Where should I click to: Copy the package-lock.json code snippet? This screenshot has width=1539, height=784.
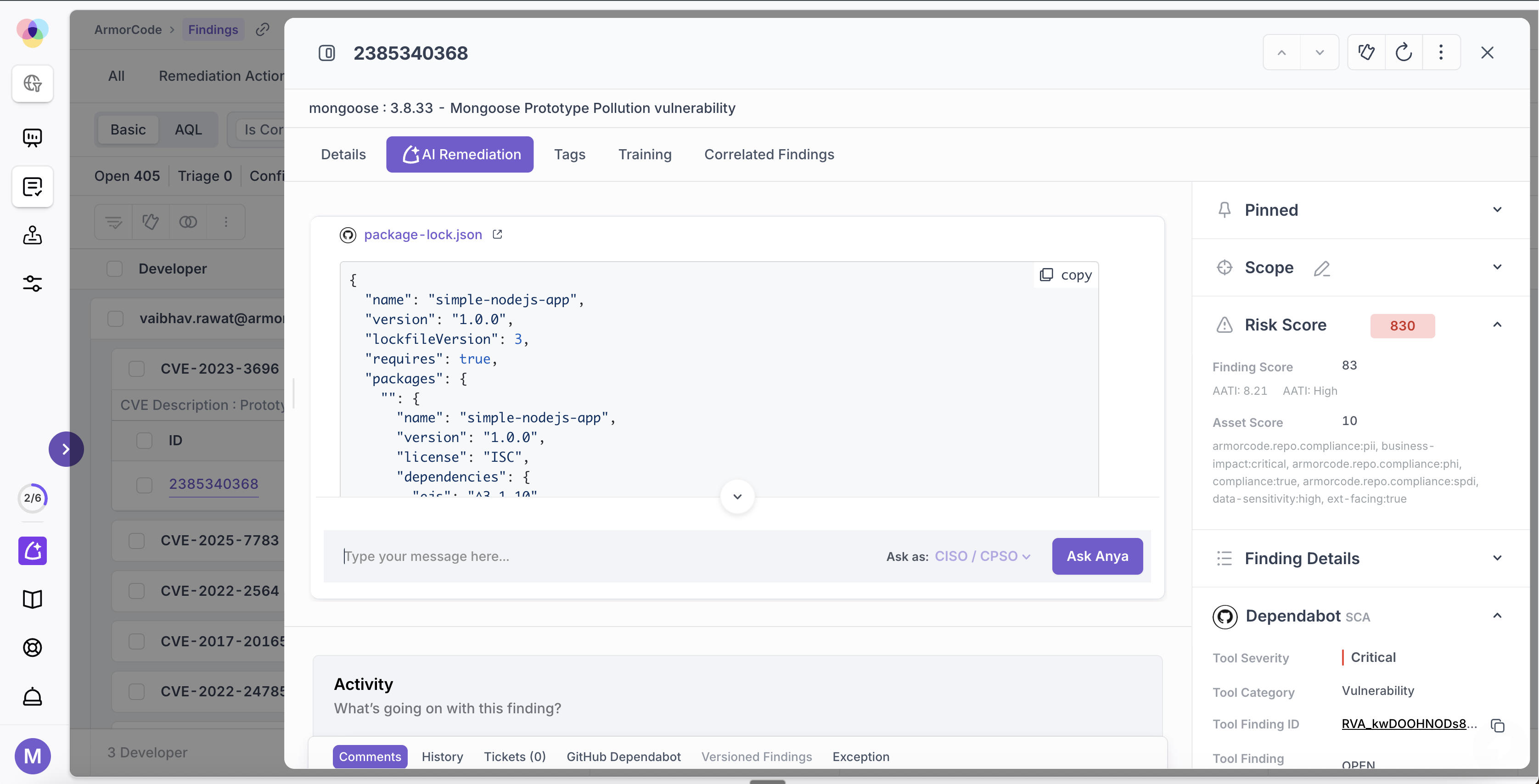[1066, 275]
